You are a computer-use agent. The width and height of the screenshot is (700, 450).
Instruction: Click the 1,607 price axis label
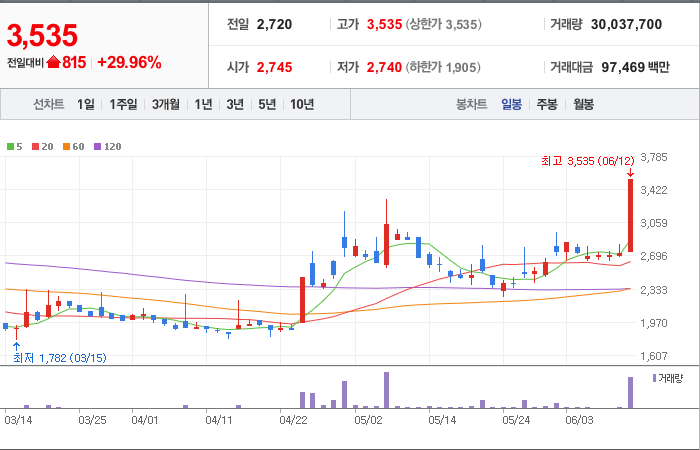point(654,356)
